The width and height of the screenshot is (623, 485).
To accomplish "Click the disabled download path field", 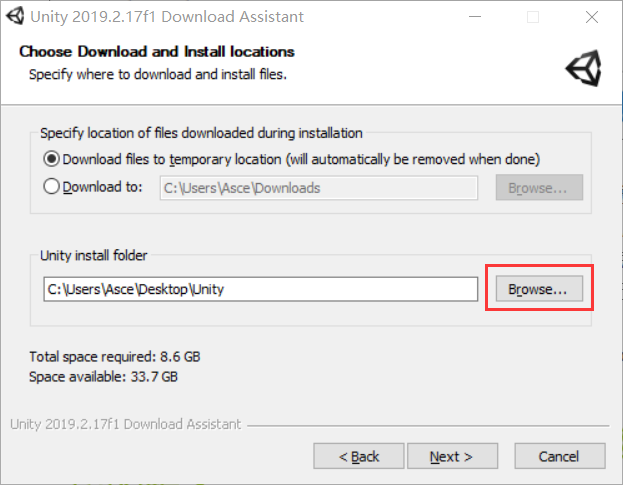I will click(319, 188).
